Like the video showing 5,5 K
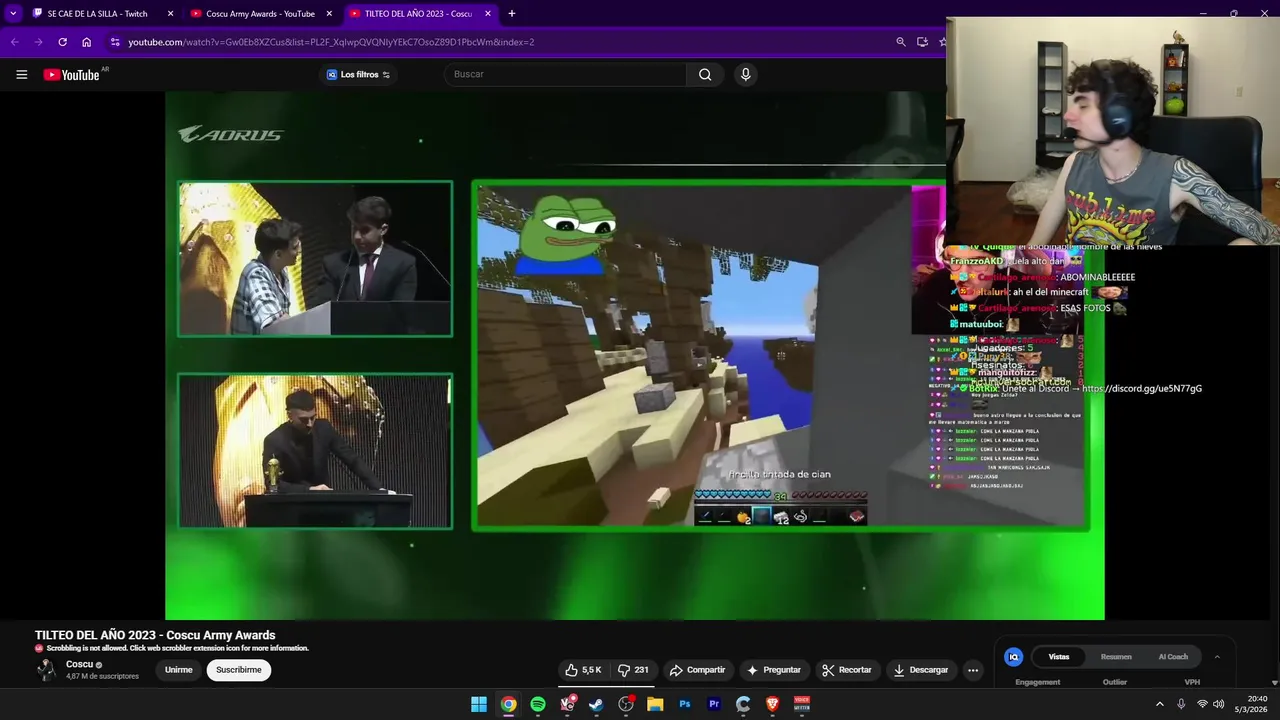 pyautogui.click(x=583, y=670)
